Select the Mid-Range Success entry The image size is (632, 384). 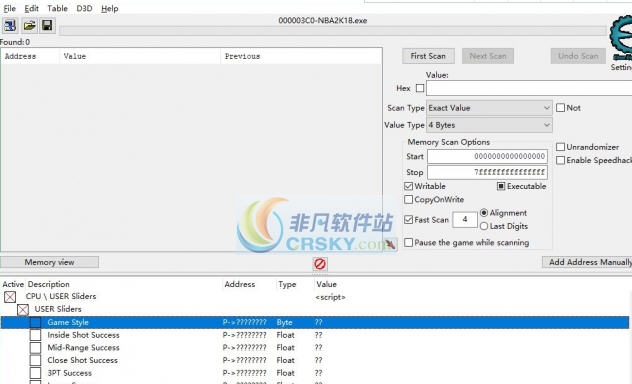(x=83, y=348)
